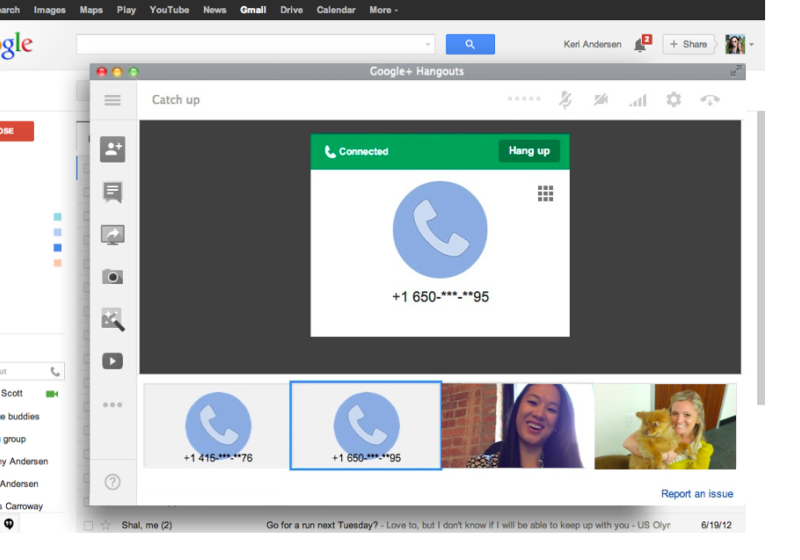The image size is (800, 560).
Task: Open the Hangouts hamburger menu
Action: pos(112,100)
